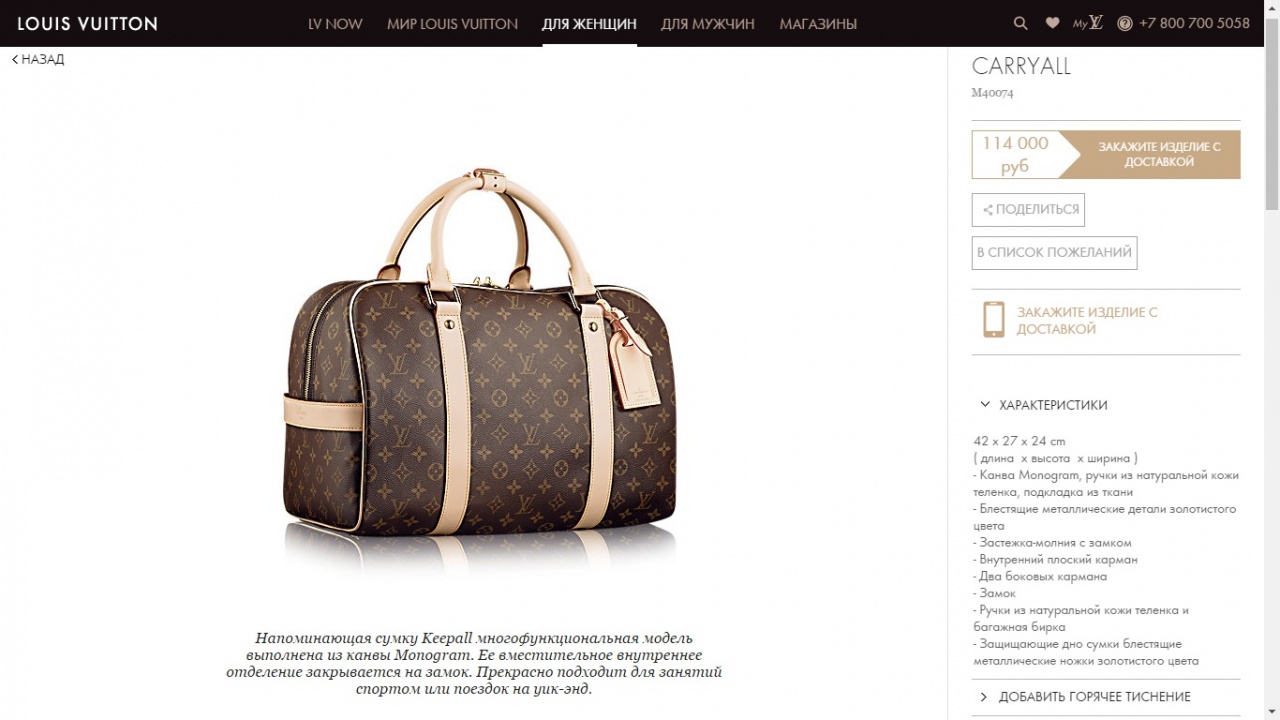Open the Для мужчин menu
The width and height of the screenshot is (1280, 720).
pyautogui.click(x=708, y=23)
